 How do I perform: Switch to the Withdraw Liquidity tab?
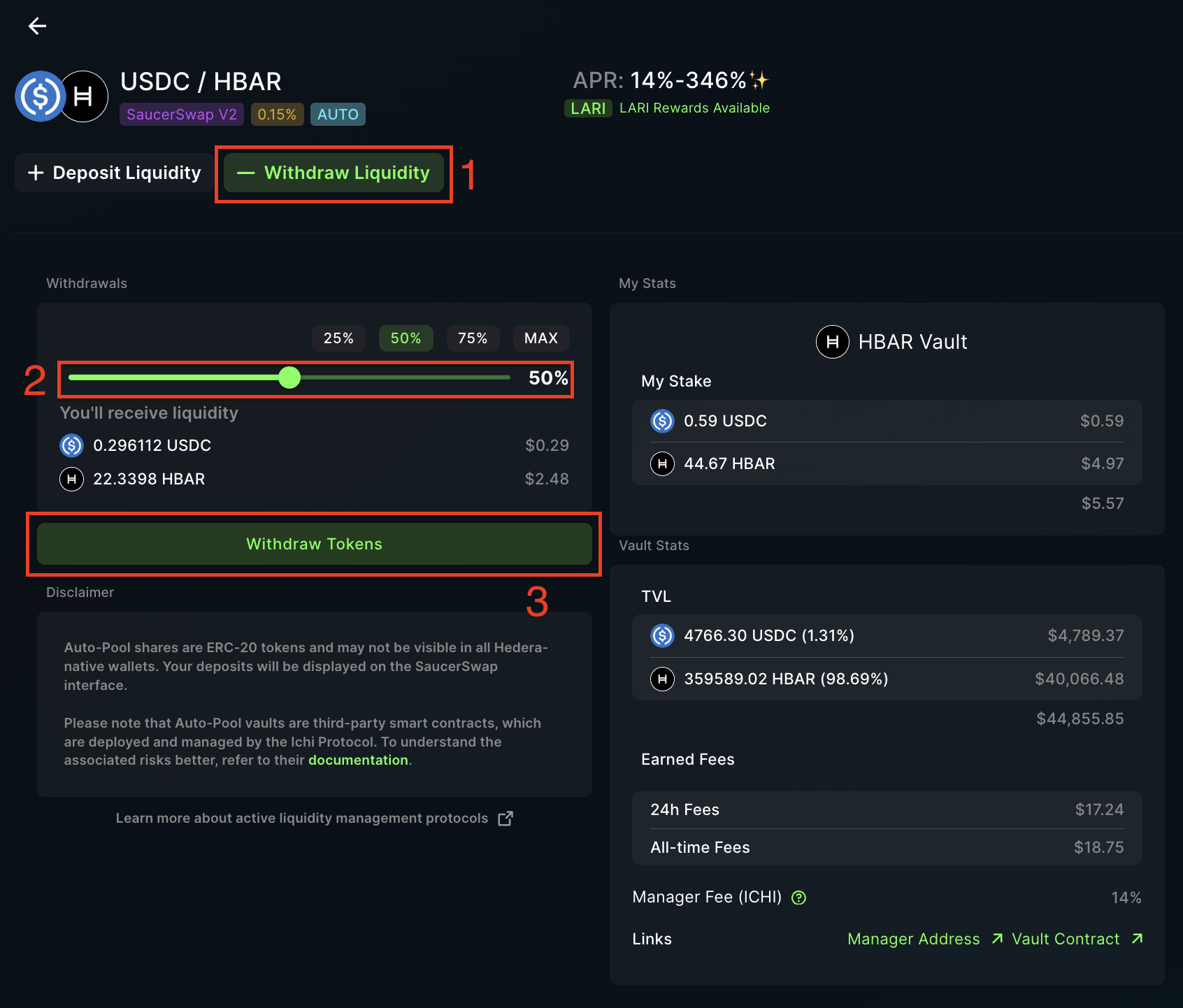click(x=334, y=173)
